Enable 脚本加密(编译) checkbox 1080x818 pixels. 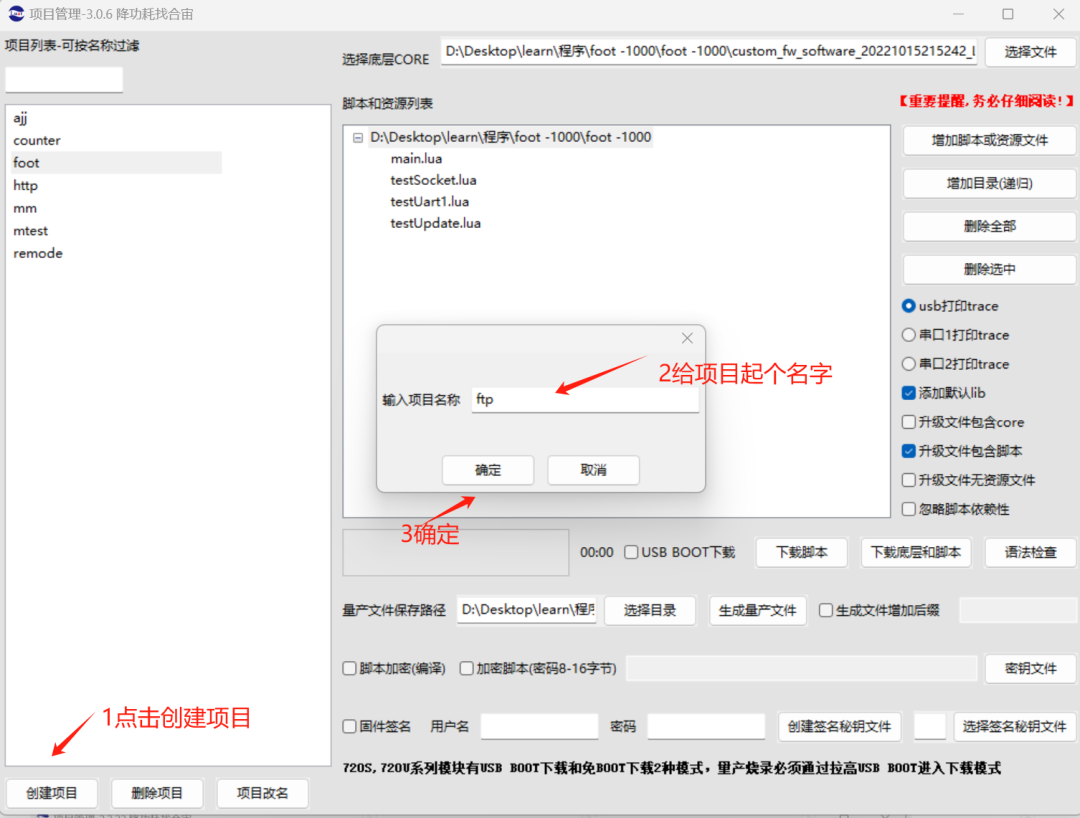point(349,669)
